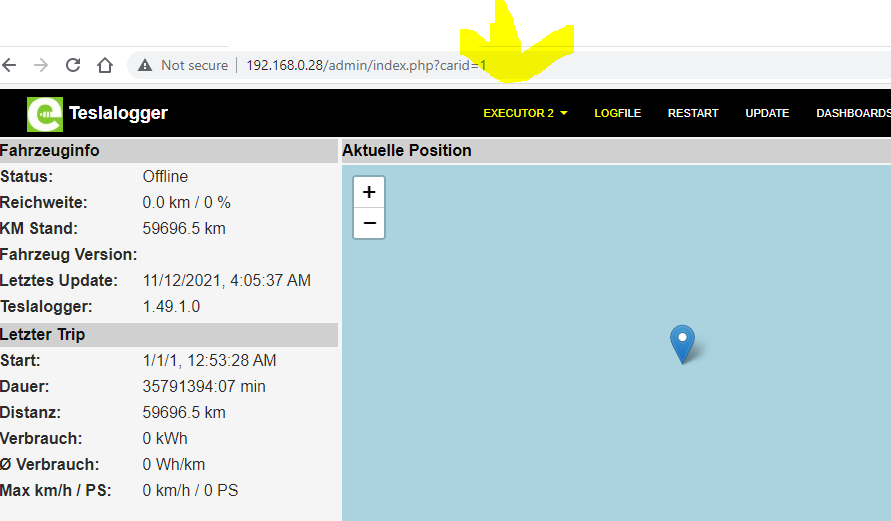Viewport: 891px width, 521px height.
Task: Select Reichweite value 0.0 km / 0 %
Action: (x=186, y=203)
